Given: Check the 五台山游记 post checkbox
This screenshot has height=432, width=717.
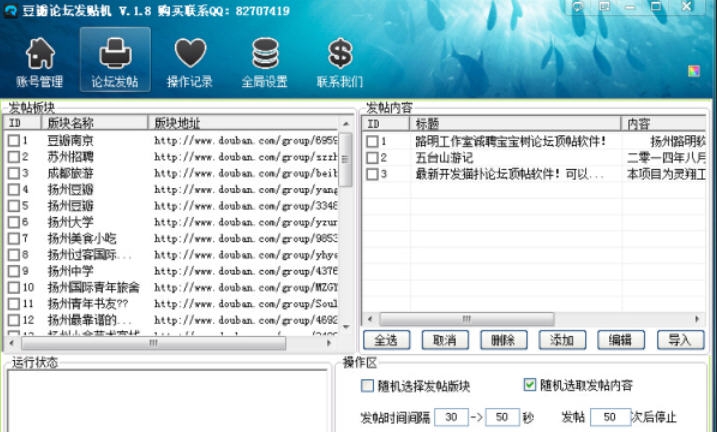Looking at the screenshot, I should (x=373, y=158).
